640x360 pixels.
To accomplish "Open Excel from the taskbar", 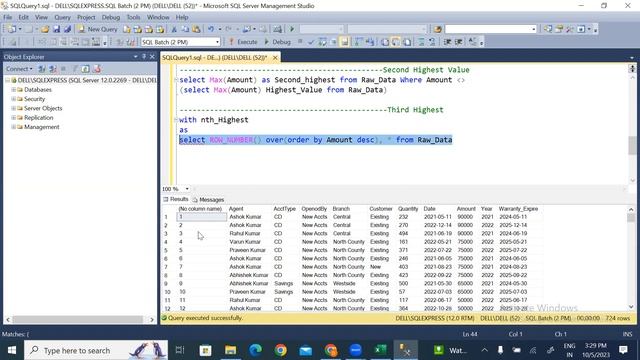I will point(380,350).
